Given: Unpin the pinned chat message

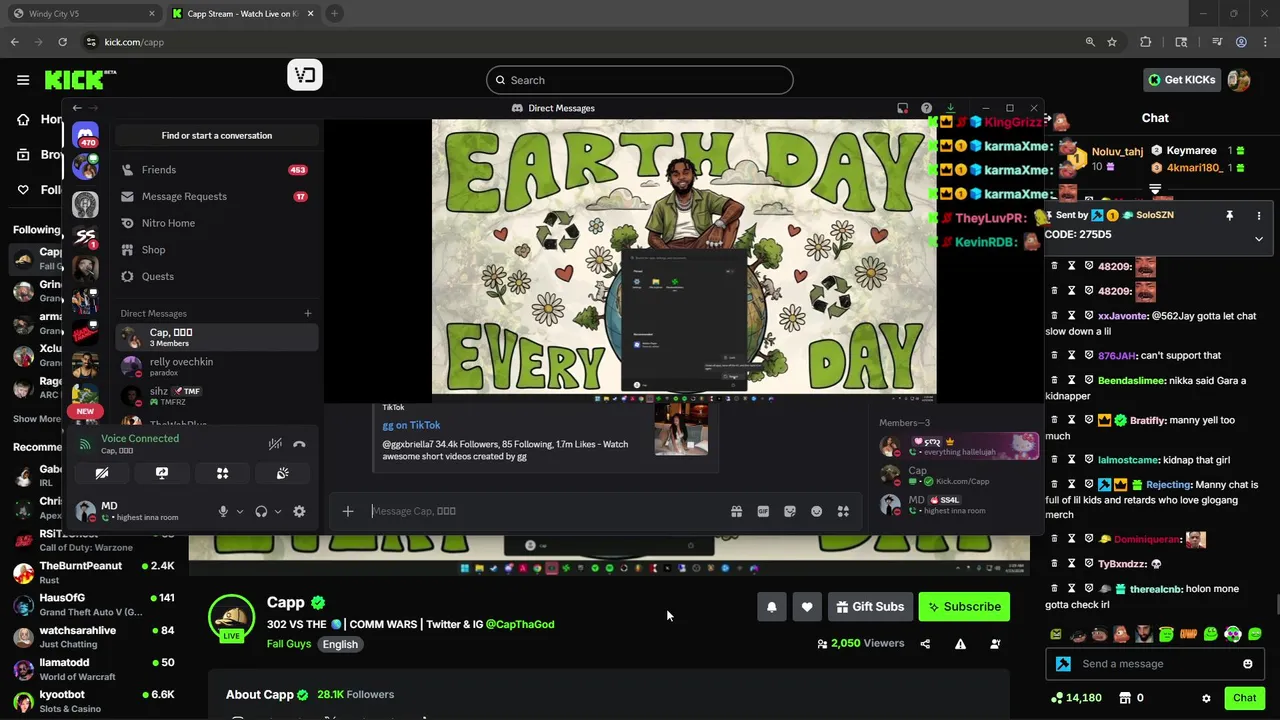Looking at the screenshot, I should [x=1230, y=215].
